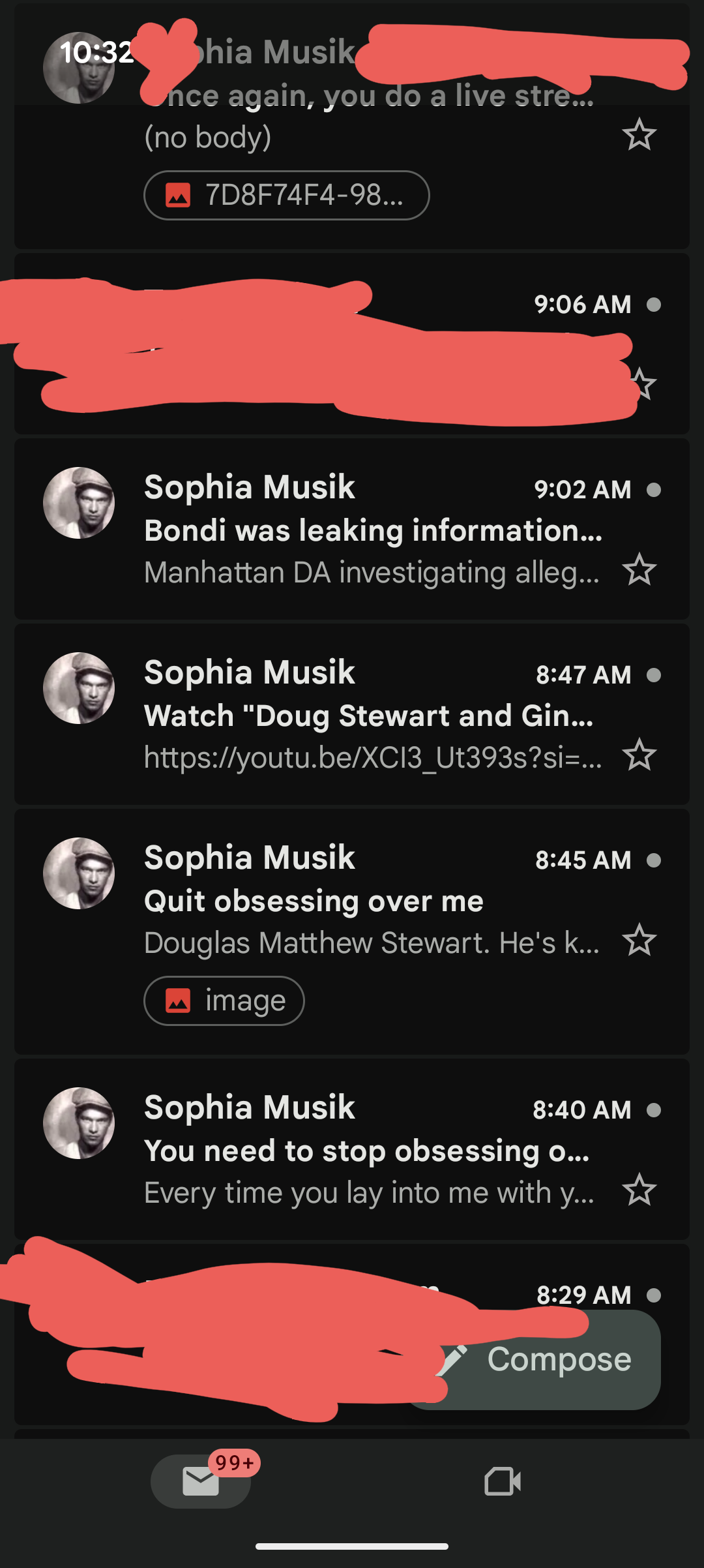704x1568 pixels.
Task: Star the "(no body)" email at top
Action: [639, 135]
